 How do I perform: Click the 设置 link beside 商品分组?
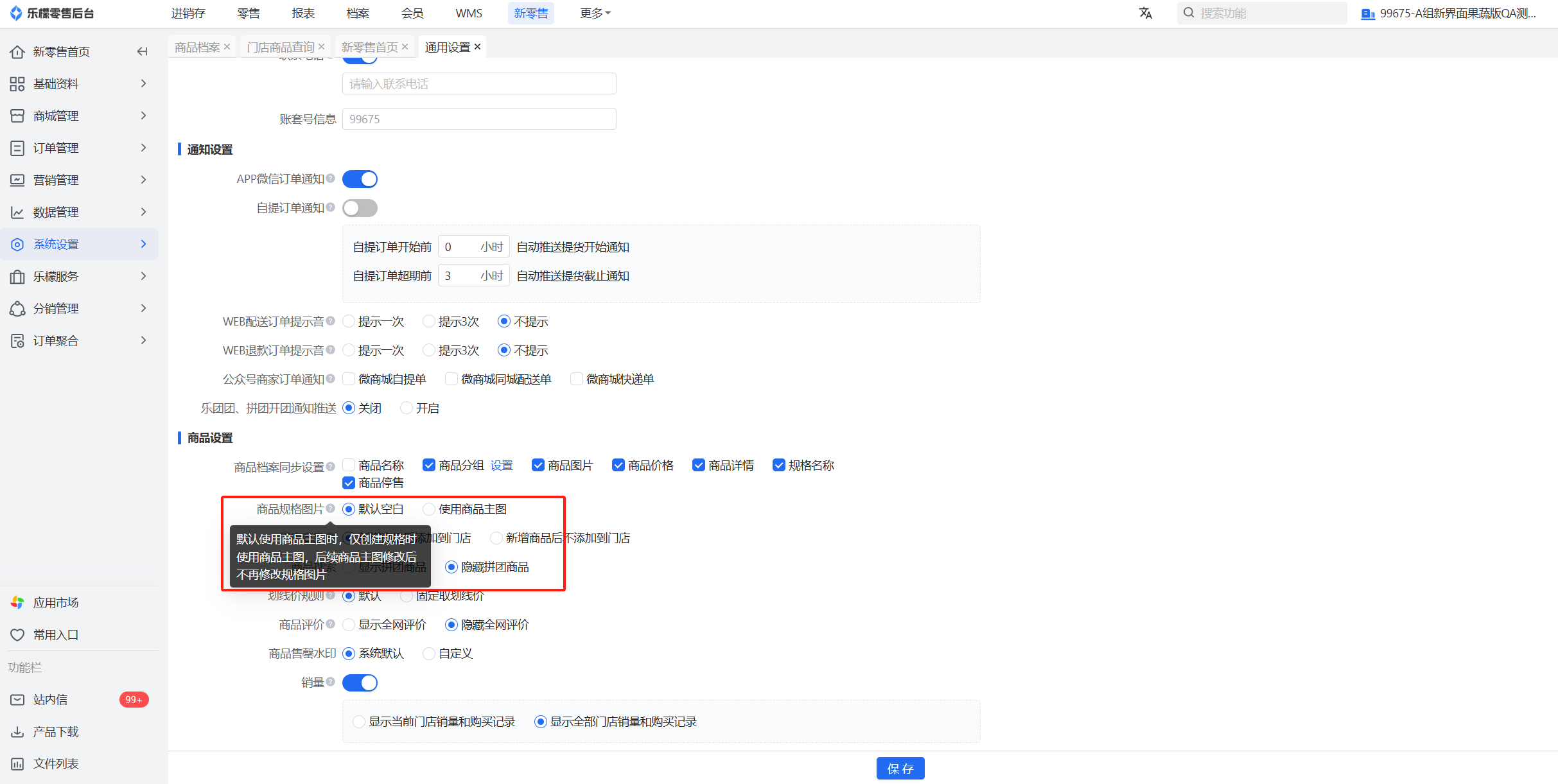(502, 465)
